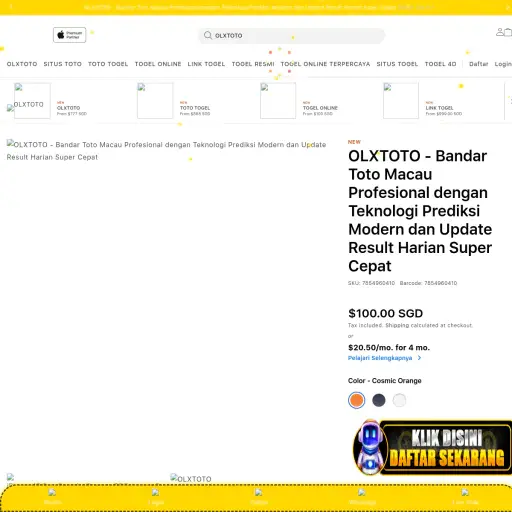
Task: Choose the white color option
Action: pos(399,400)
